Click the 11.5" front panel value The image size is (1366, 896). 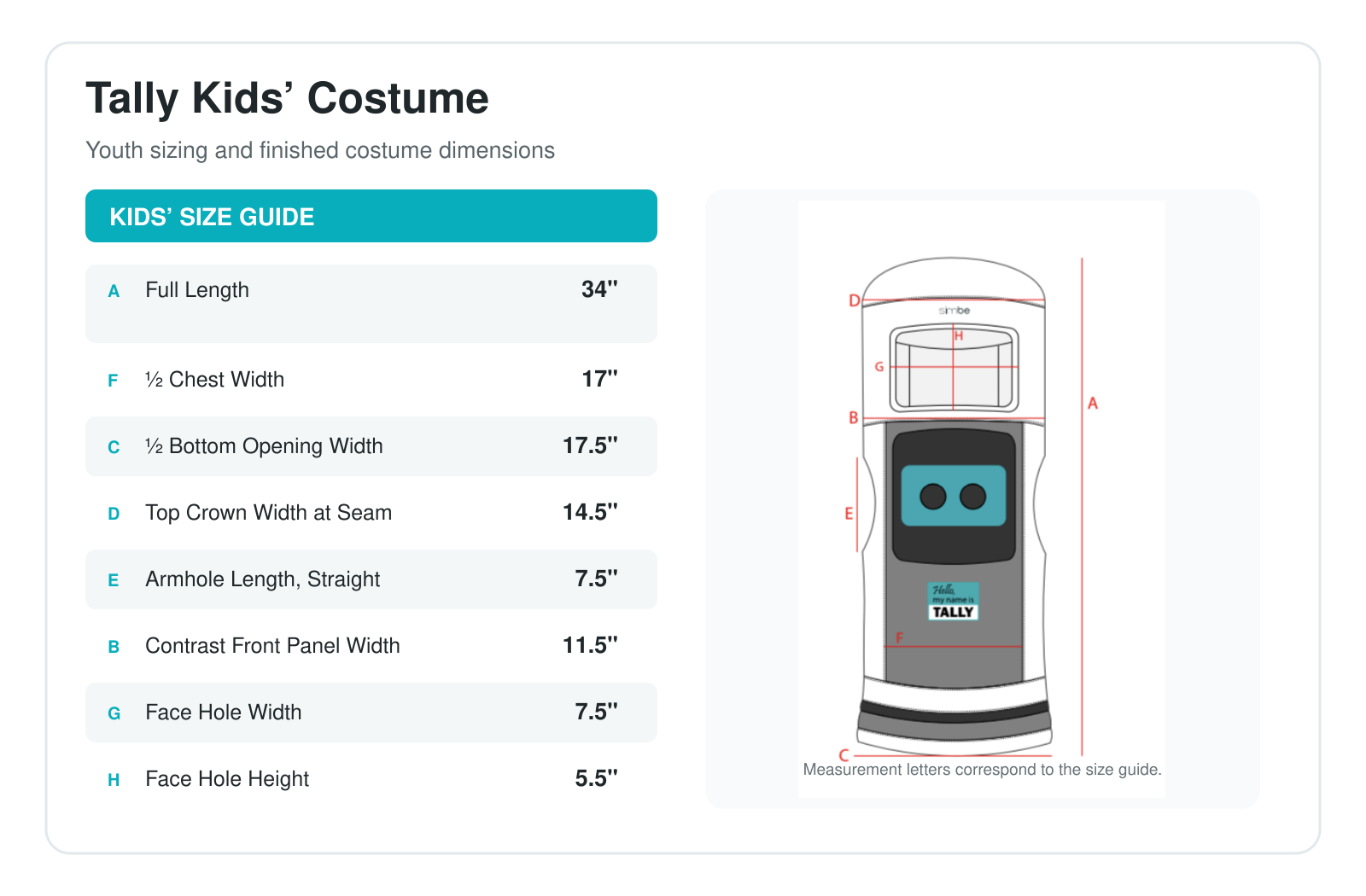(590, 645)
